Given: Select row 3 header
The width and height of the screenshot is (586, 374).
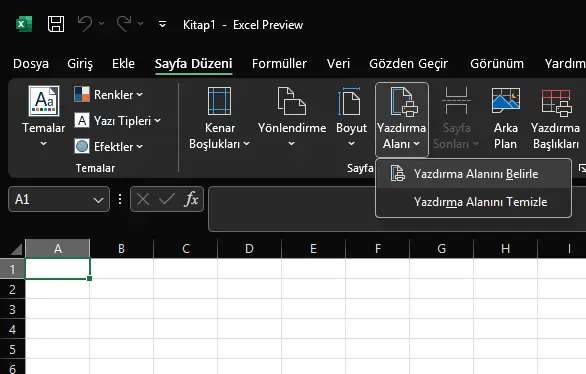Looking at the screenshot, I should click(12, 309).
